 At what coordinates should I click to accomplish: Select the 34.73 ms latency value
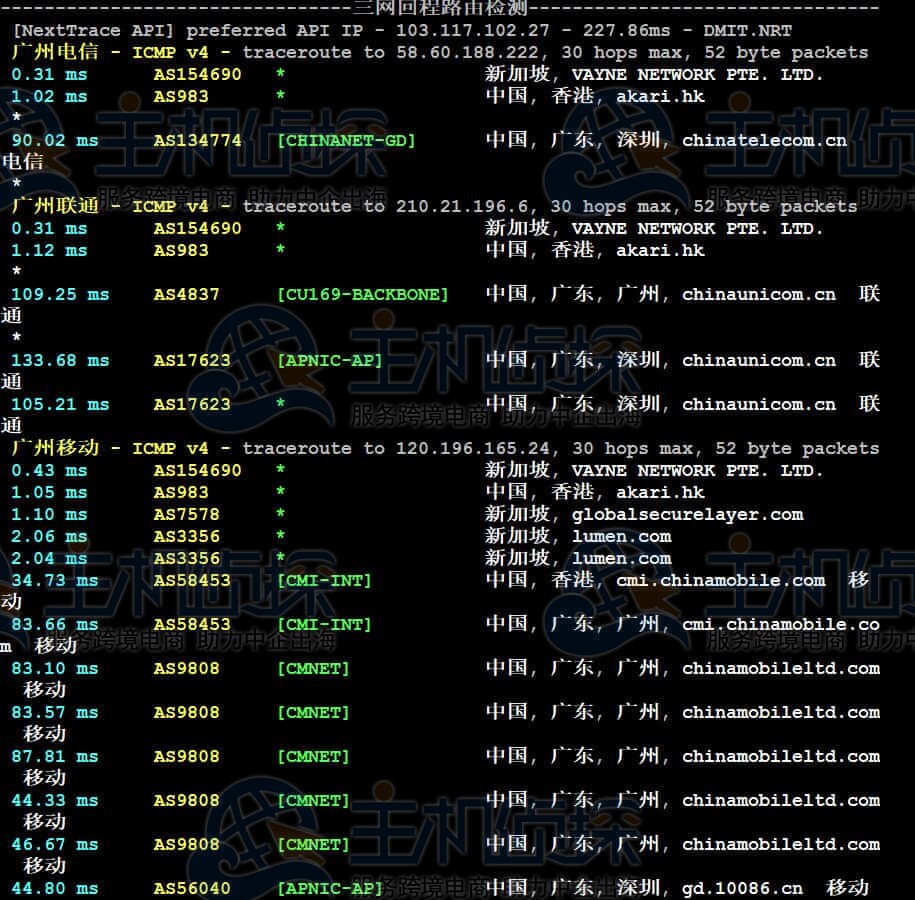point(55,580)
